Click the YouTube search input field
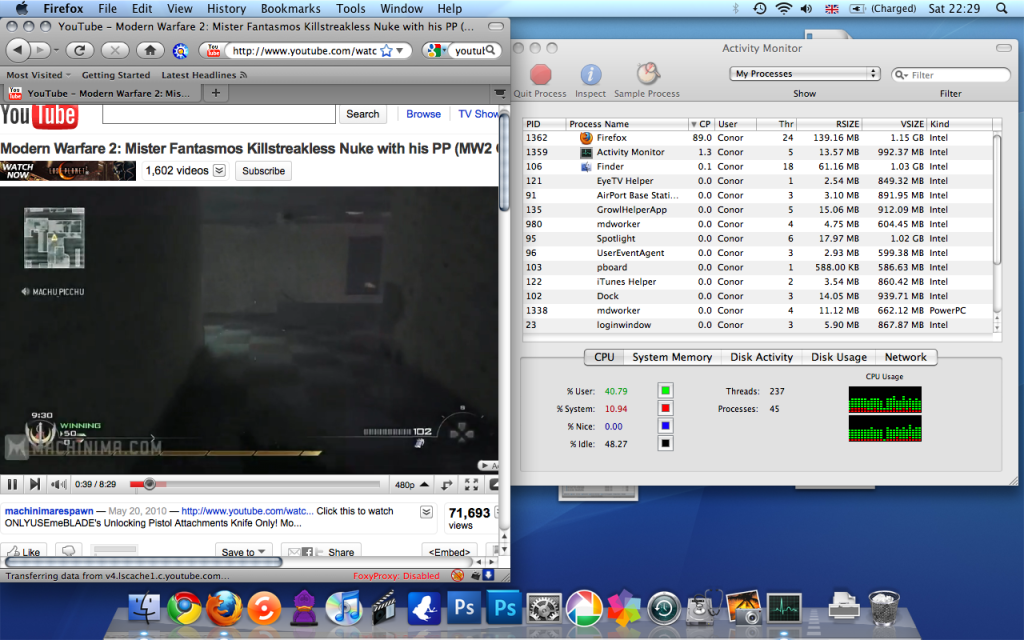The image size is (1024, 640). [x=219, y=114]
